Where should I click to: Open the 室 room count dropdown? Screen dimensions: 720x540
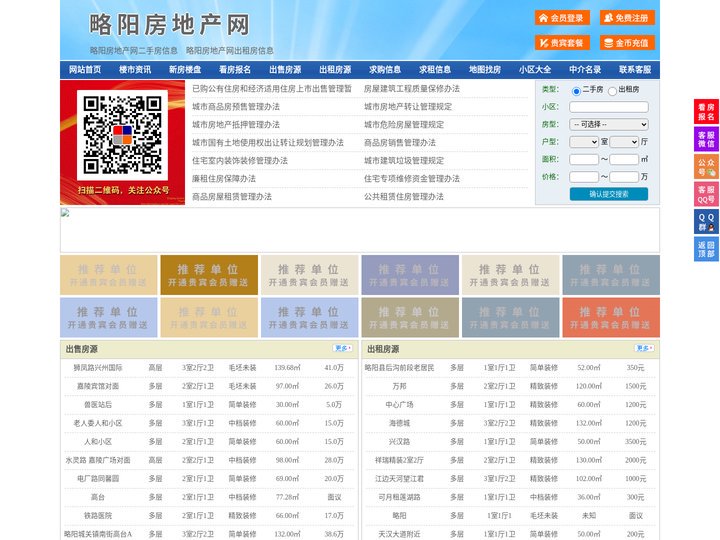(584, 142)
